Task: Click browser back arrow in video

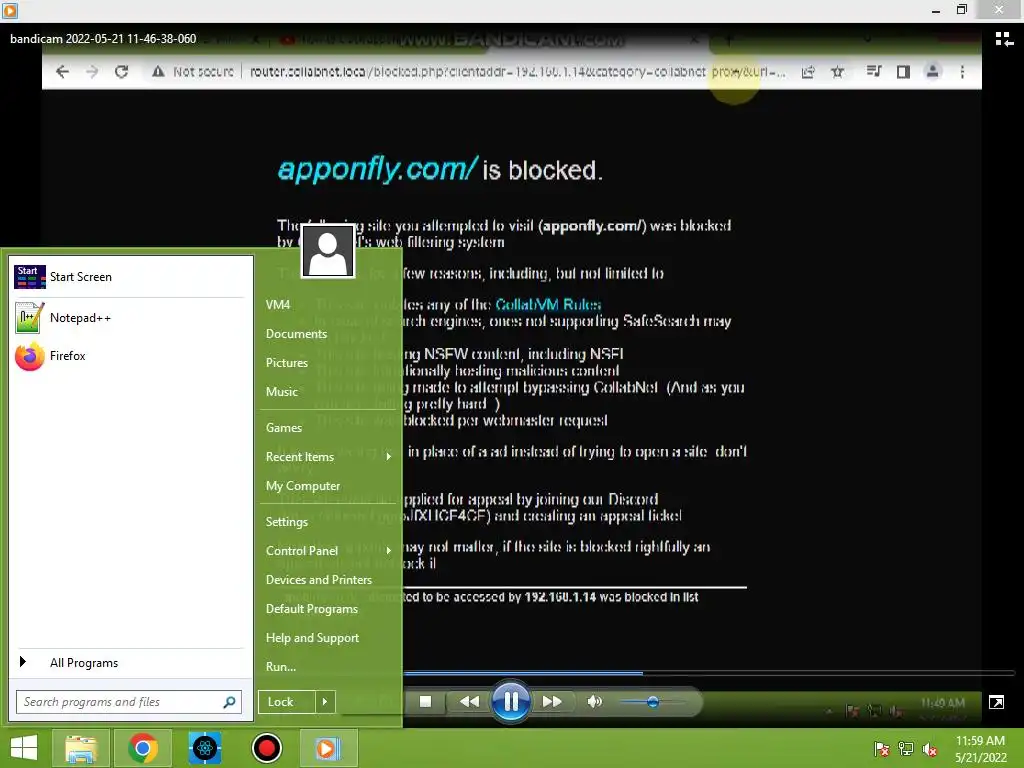Action: pos(62,72)
